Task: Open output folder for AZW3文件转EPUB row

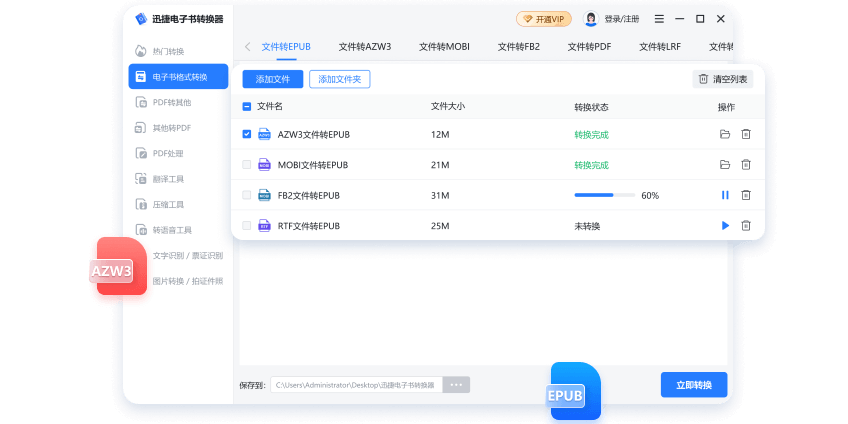Action: 725,135
